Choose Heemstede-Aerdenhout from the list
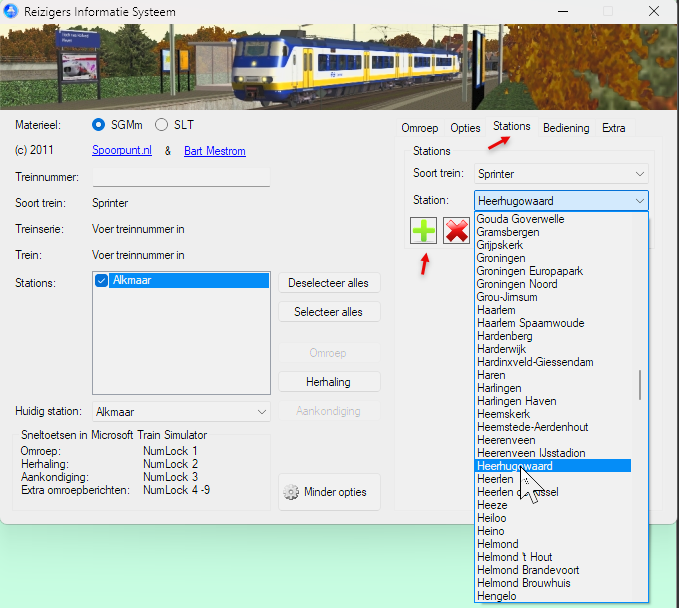Viewport: 679px width, 608px height. point(553,427)
